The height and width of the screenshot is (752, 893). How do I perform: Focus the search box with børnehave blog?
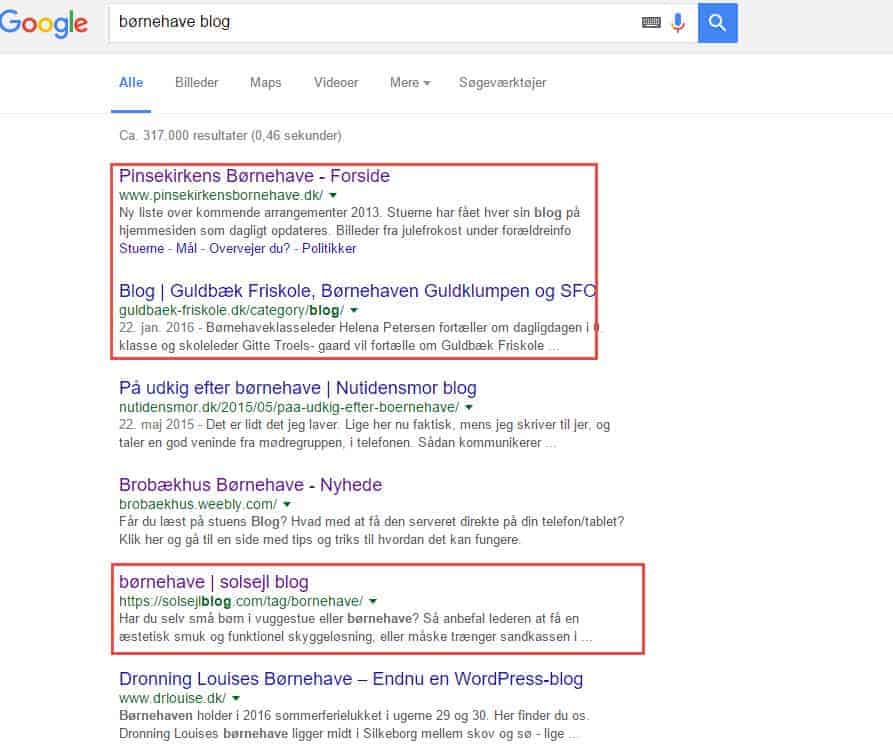(x=376, y=22)
